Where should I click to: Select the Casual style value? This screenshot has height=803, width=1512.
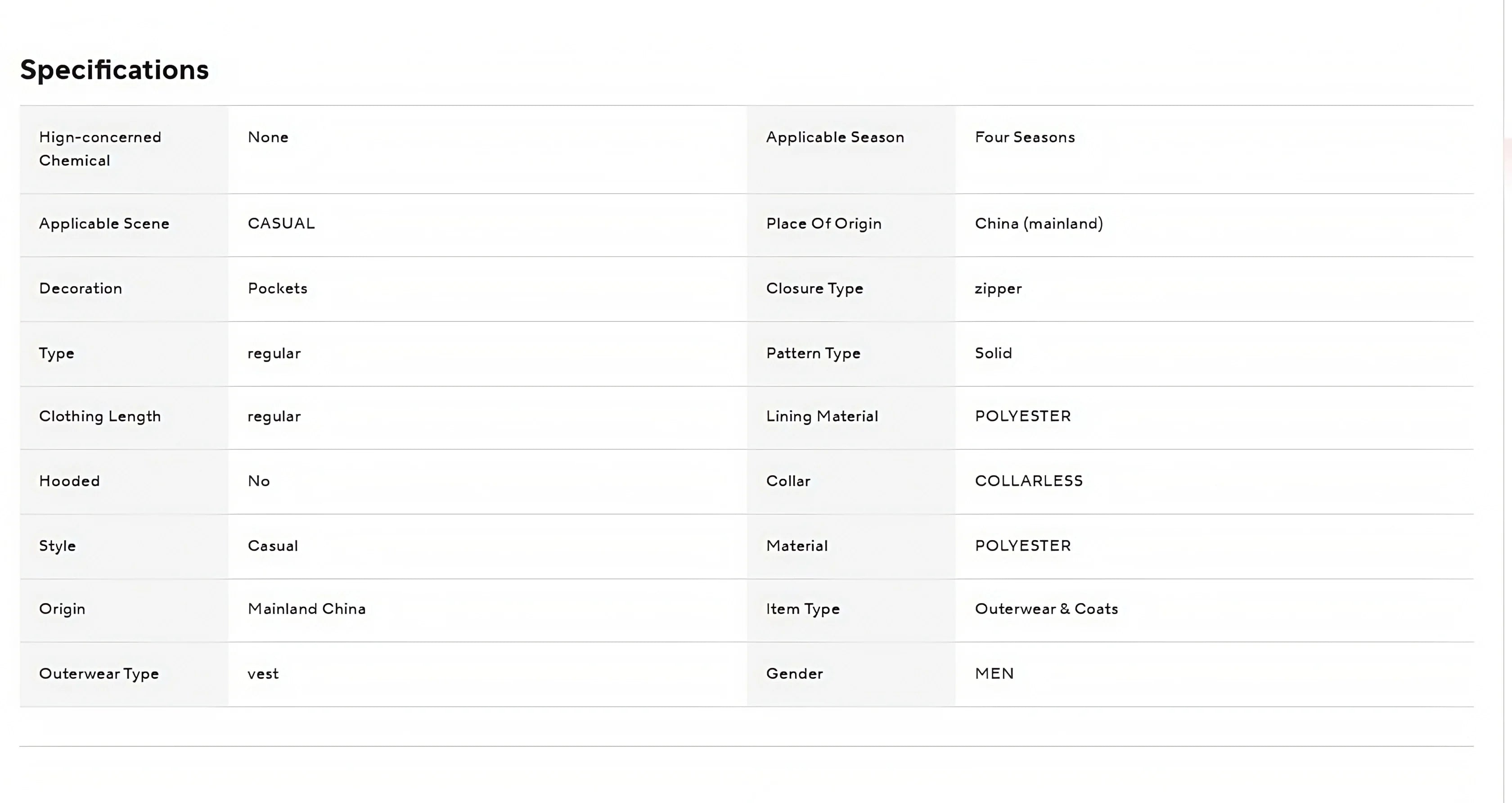pyautogui.click(x=272, y=546)
